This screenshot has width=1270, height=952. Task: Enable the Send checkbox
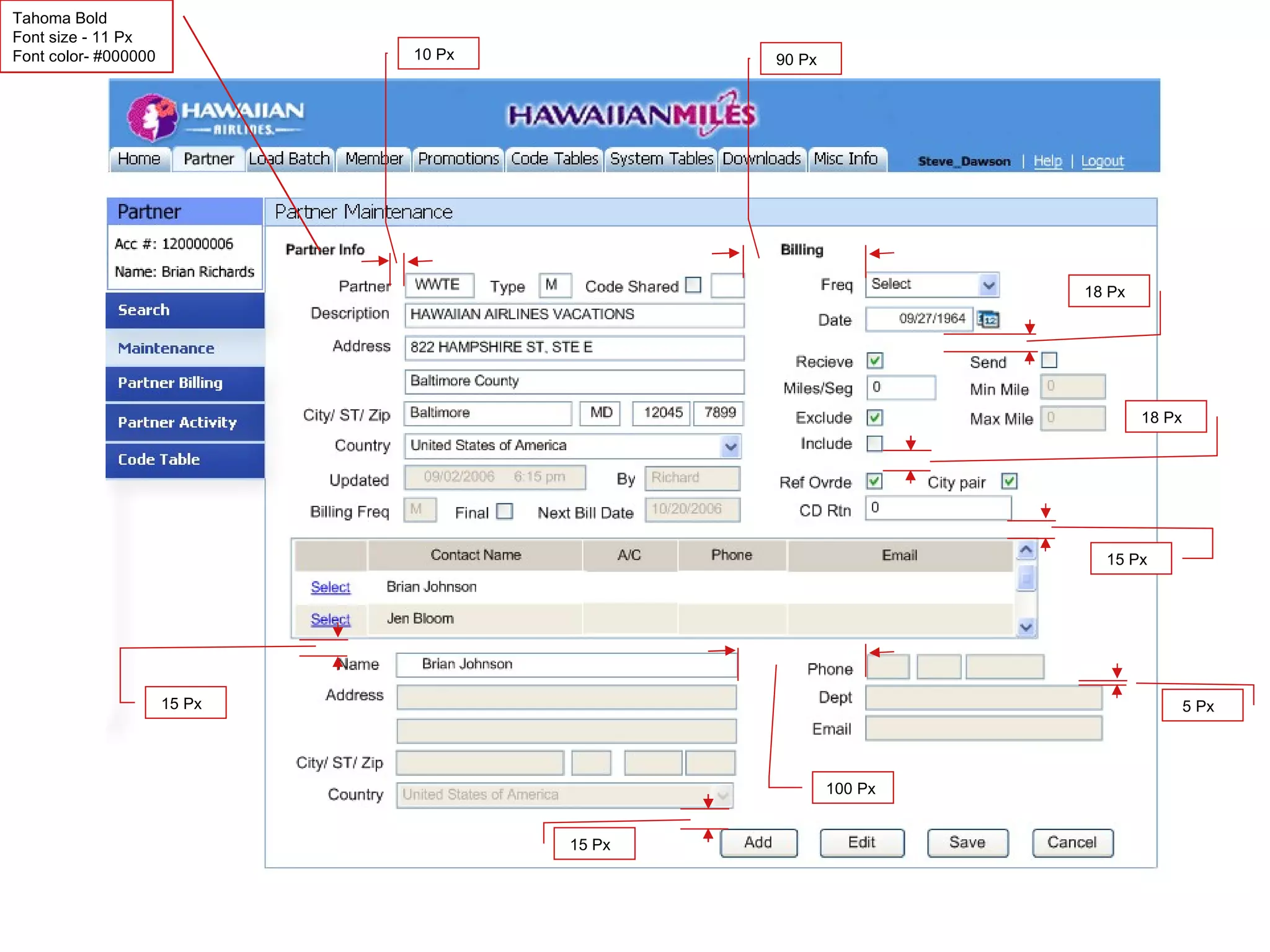coord(1049,360)
